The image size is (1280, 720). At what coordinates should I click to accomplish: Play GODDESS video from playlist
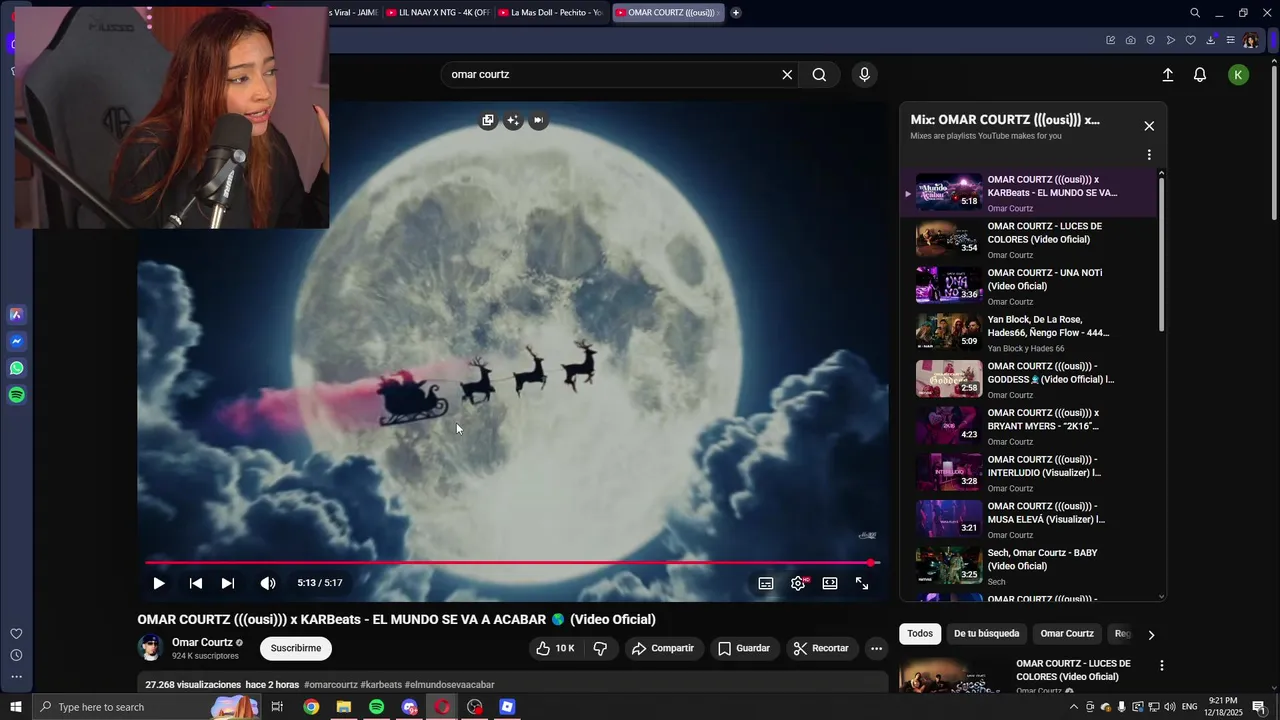coord(1027,380)
